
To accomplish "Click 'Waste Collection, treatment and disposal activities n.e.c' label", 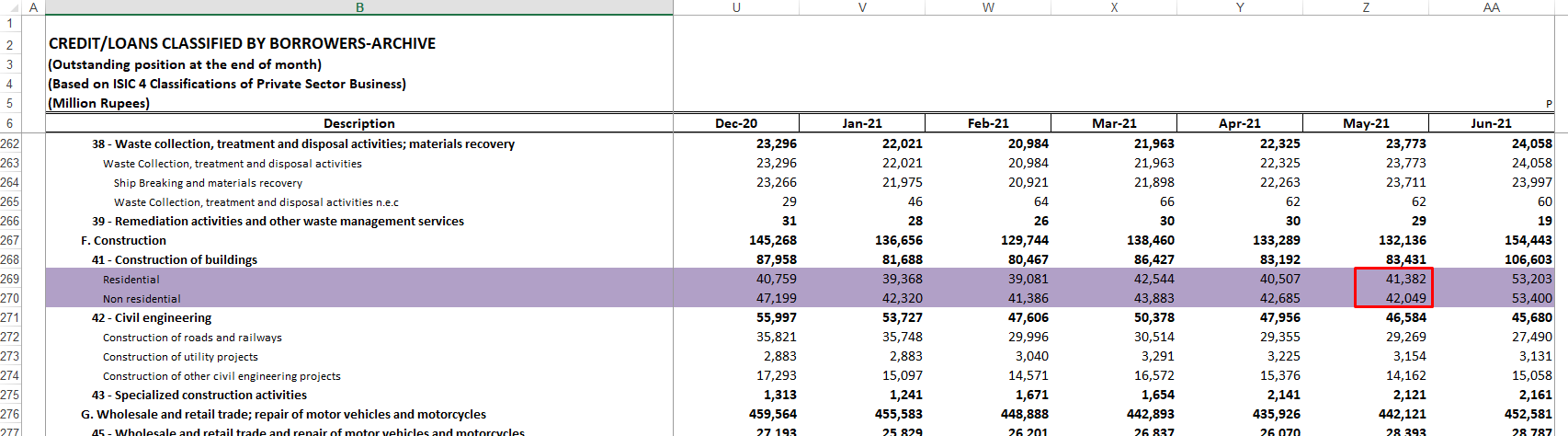I will (x=256, y=201).
